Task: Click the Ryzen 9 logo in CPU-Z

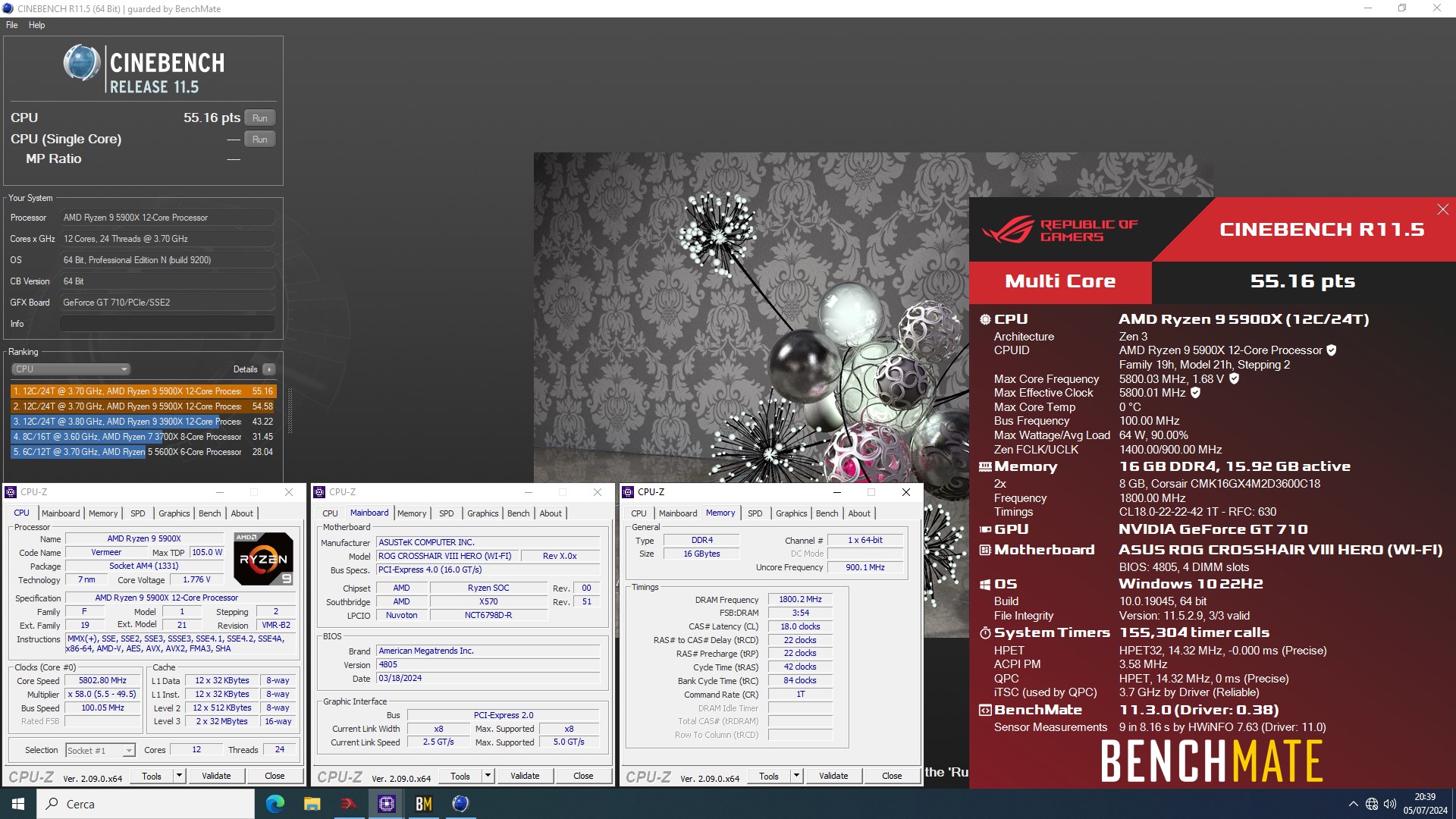Action: pyautogui.click(x=263, y=559)
